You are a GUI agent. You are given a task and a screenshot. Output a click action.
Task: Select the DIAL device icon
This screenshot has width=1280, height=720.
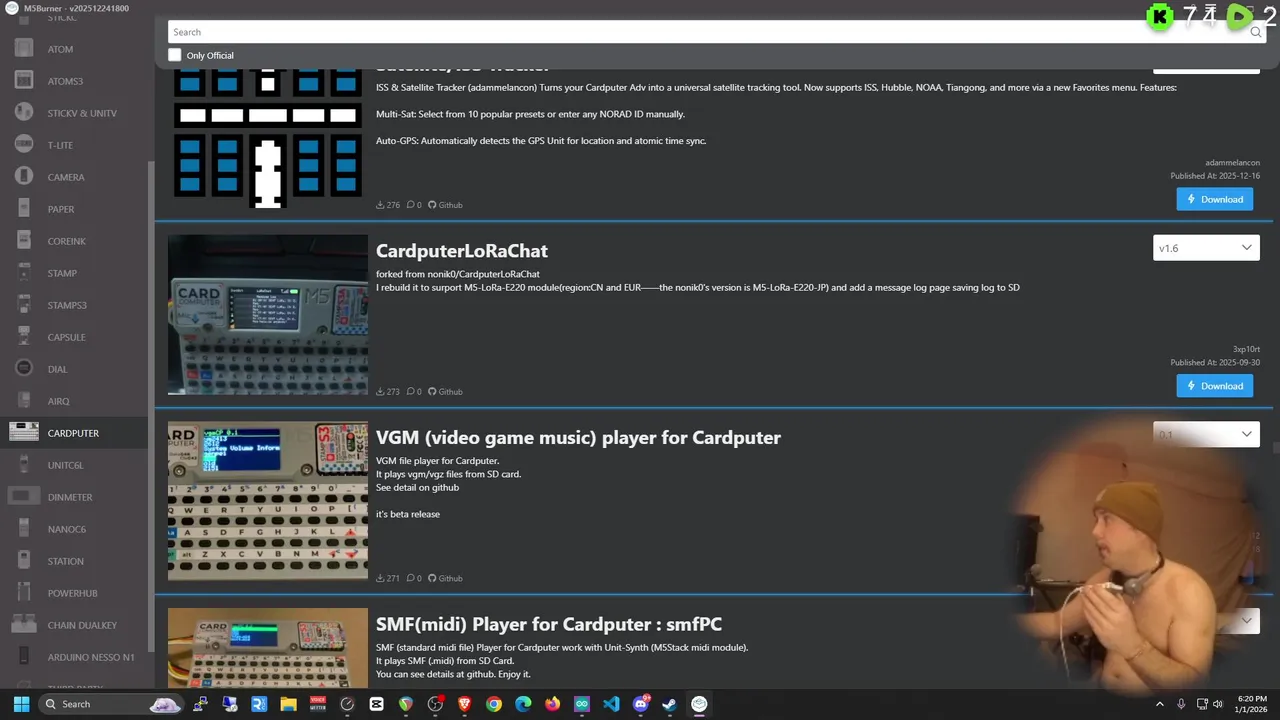(24, 369)
